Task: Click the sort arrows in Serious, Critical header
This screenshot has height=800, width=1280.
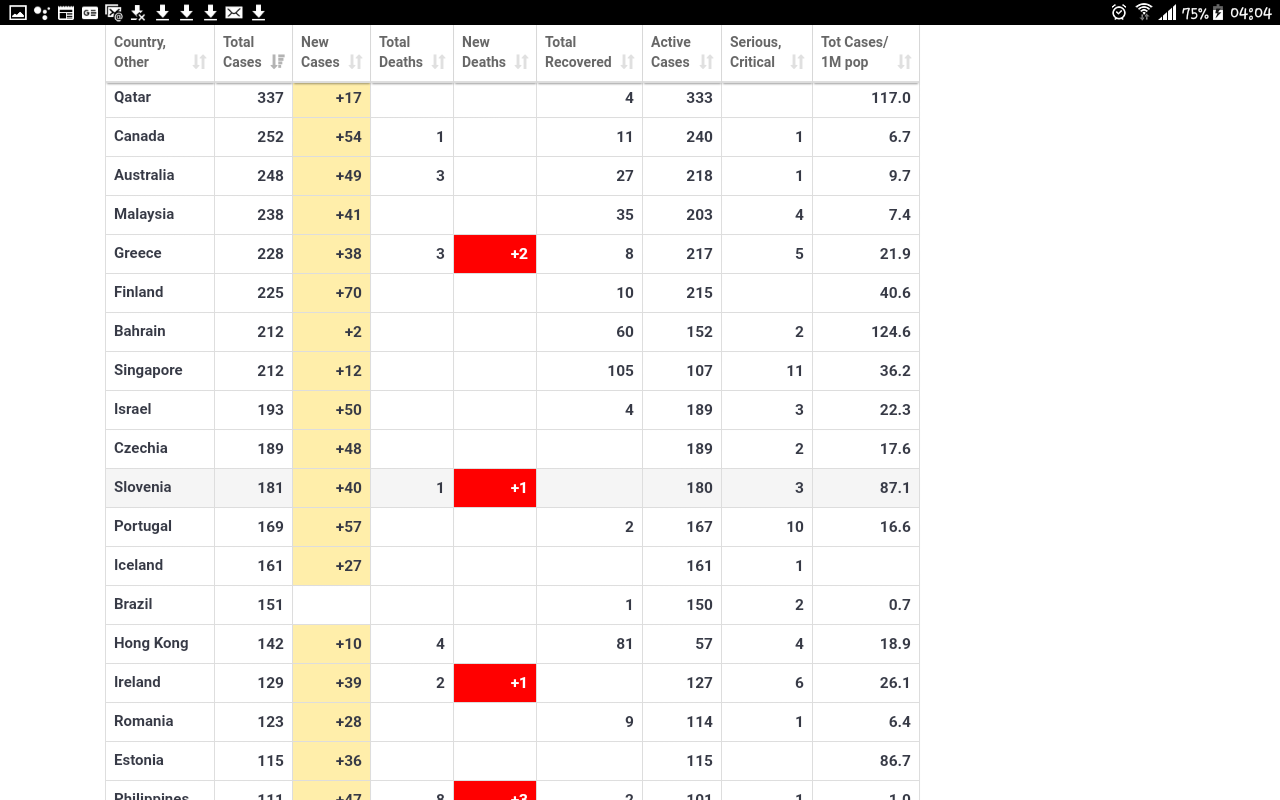Action: point(797,62)
